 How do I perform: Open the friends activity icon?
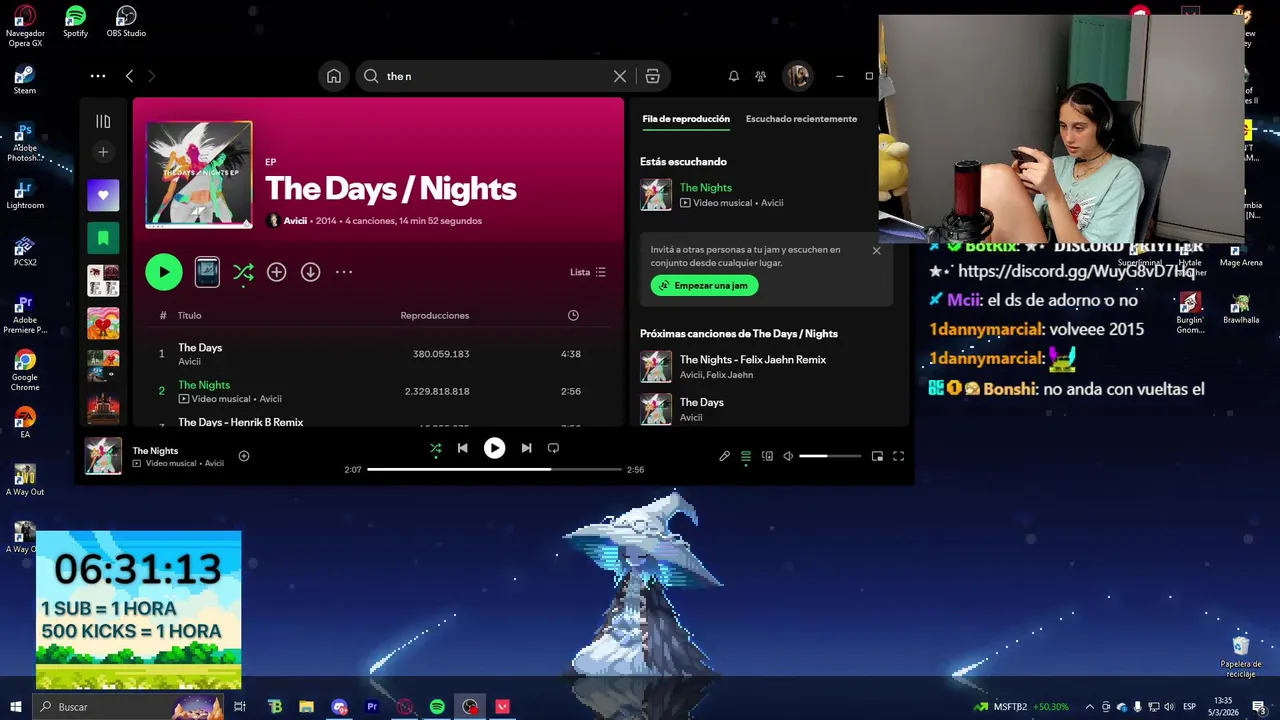coord(760,76)
